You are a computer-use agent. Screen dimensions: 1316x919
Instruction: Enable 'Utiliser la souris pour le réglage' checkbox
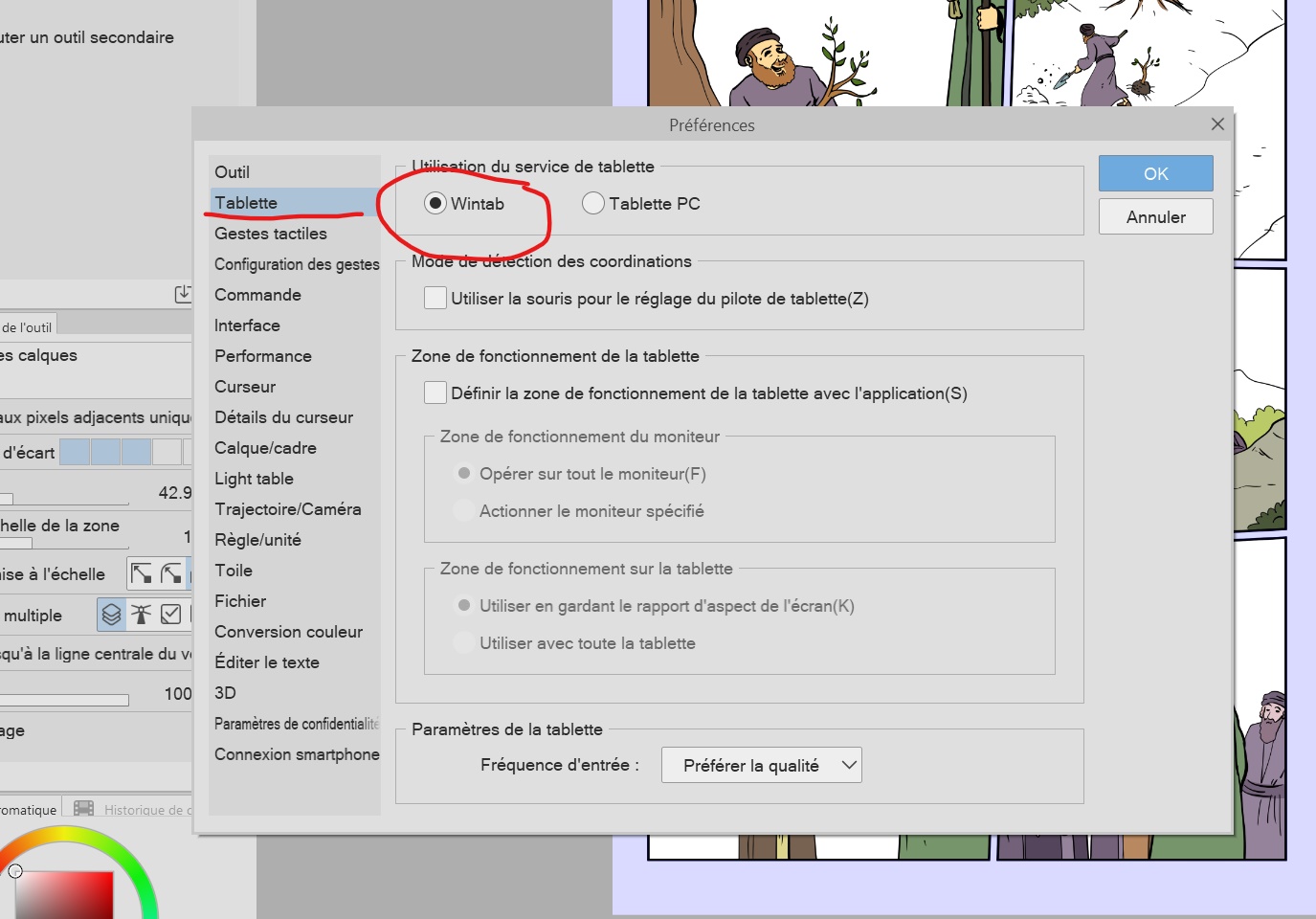[x=435, y=298]
